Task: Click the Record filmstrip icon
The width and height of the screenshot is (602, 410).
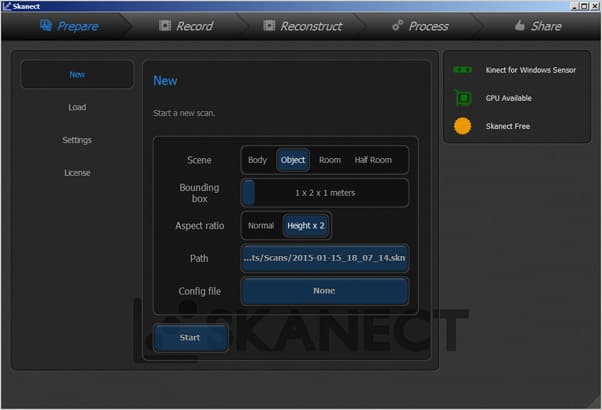Action: click(x=165, y=25)
